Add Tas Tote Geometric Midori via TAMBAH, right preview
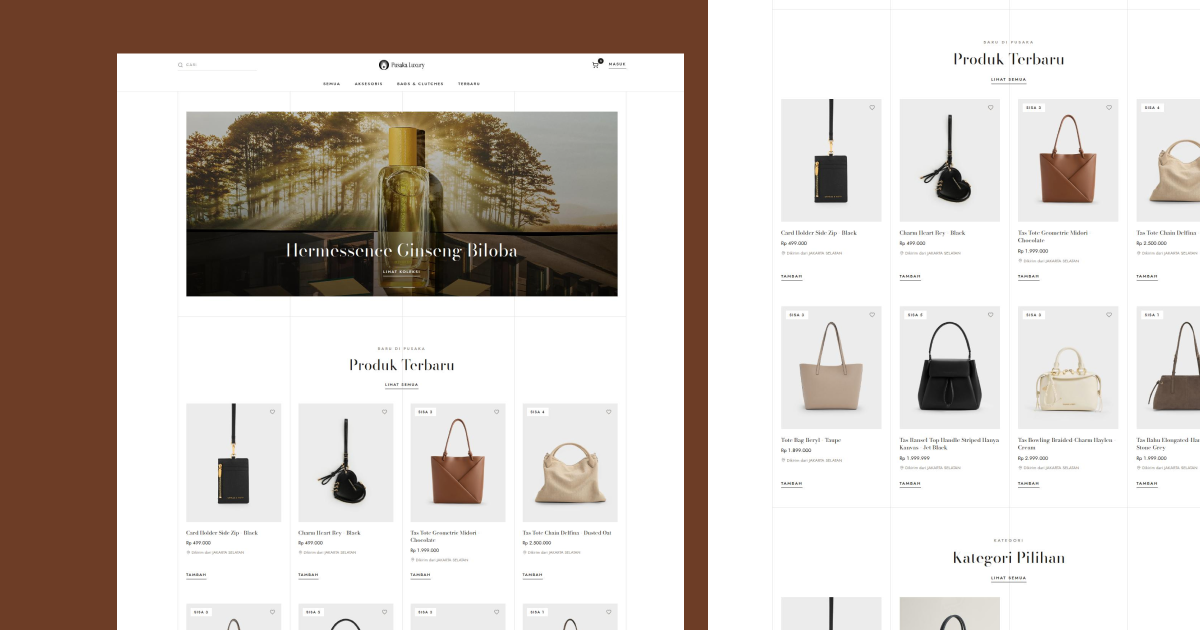 coord(1028,276)
